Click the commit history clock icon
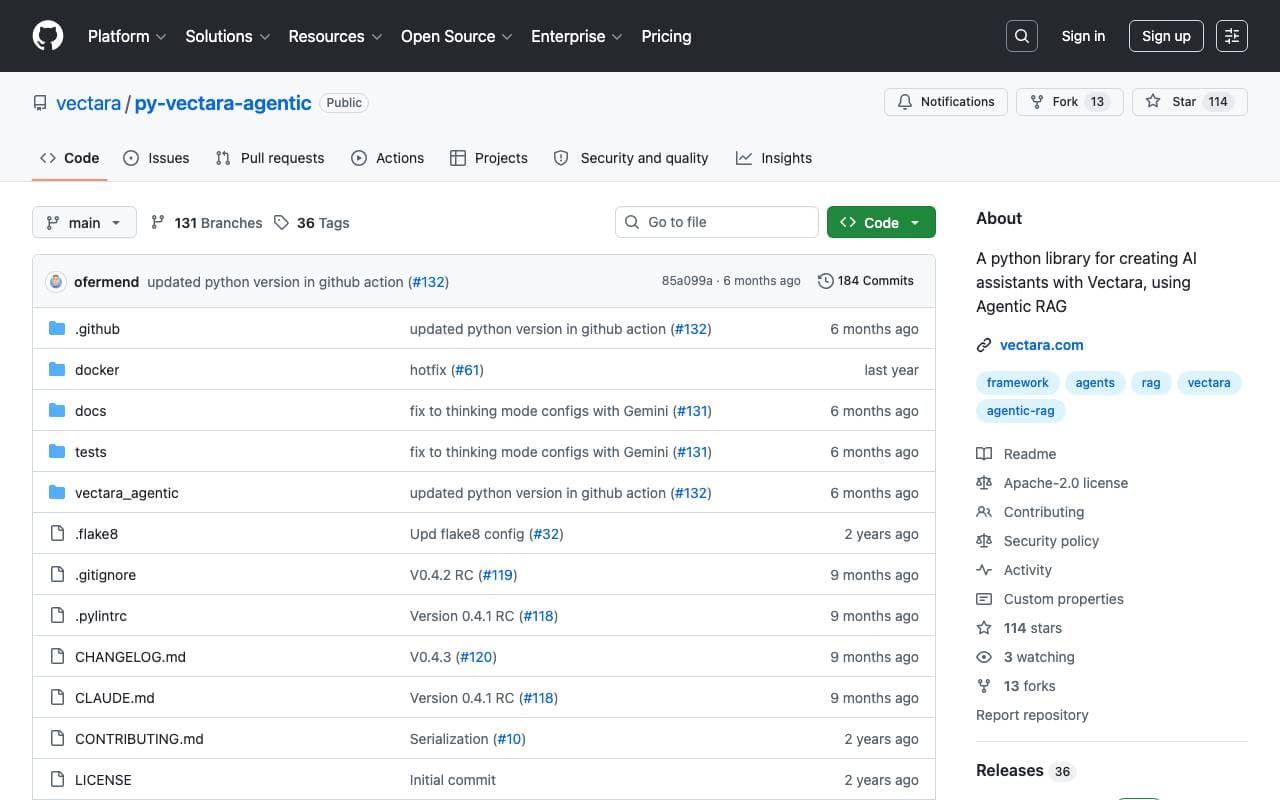Image resolution: width=1280 pixels, height=800 pixels. 826,281
